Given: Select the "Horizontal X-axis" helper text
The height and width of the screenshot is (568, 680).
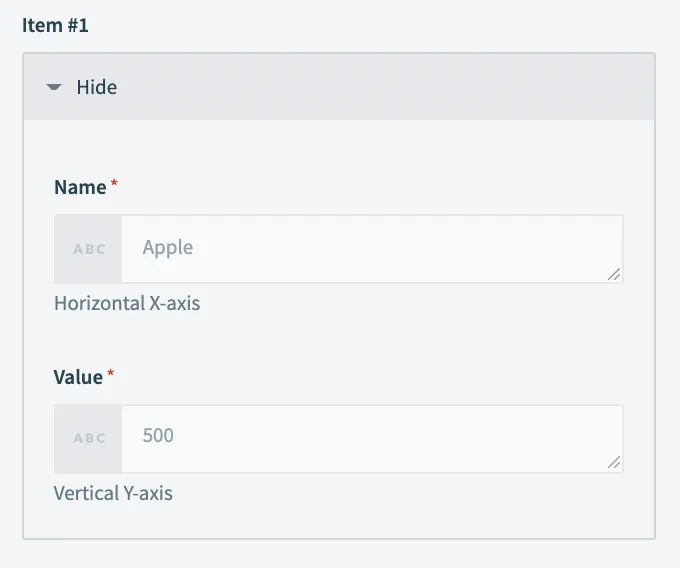Looking at the screenshot, I should (127, 303).
